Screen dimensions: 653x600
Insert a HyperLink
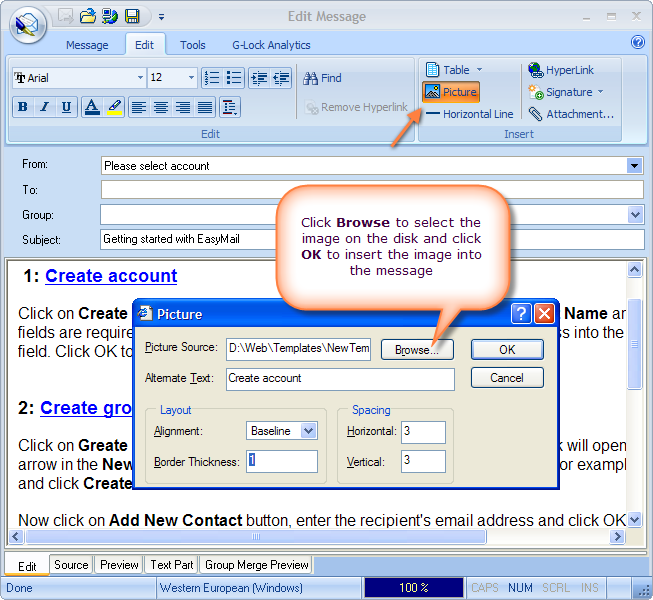561,70
